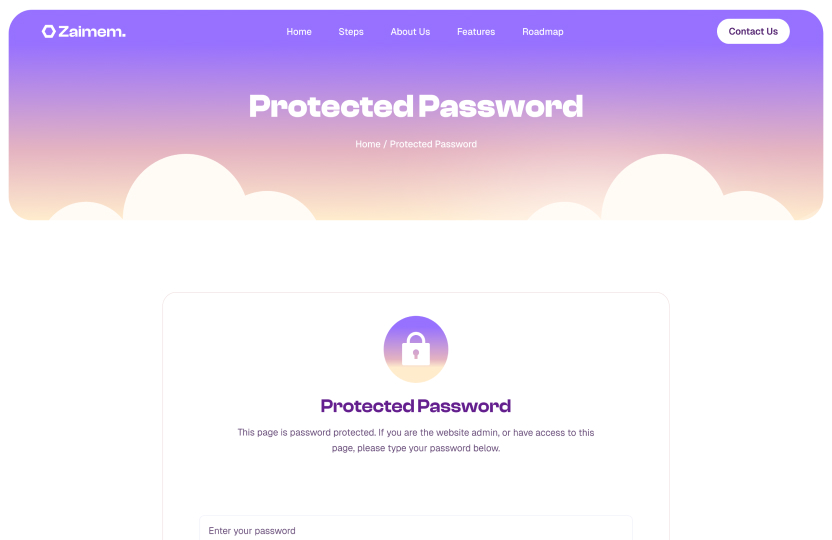The image size is (832, 540).
Task: Select Features in the top menu
Action: pos(476,32)
